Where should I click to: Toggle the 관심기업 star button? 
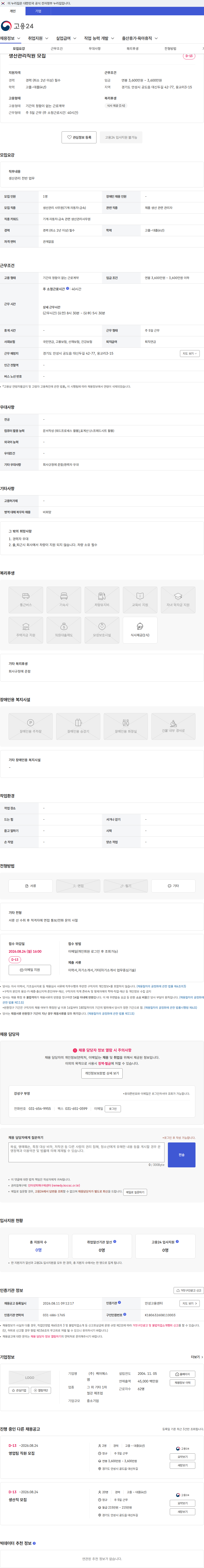click(19, 1390)
